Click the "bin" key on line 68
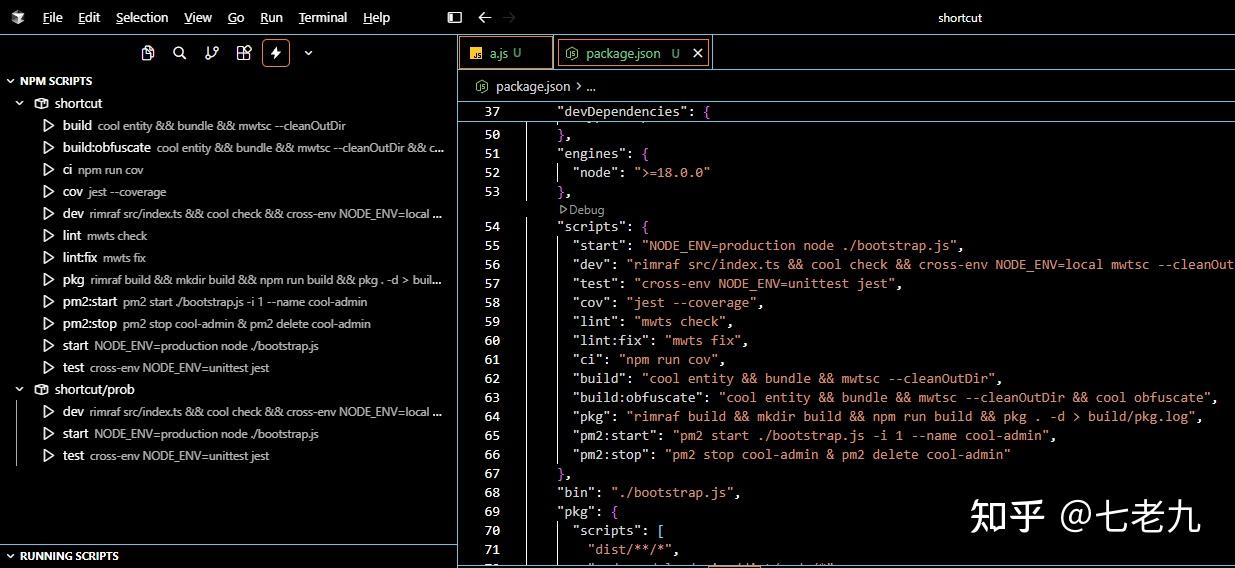Image resolution: width=1235 pixels, height=568 pixels. coord(578,493)
